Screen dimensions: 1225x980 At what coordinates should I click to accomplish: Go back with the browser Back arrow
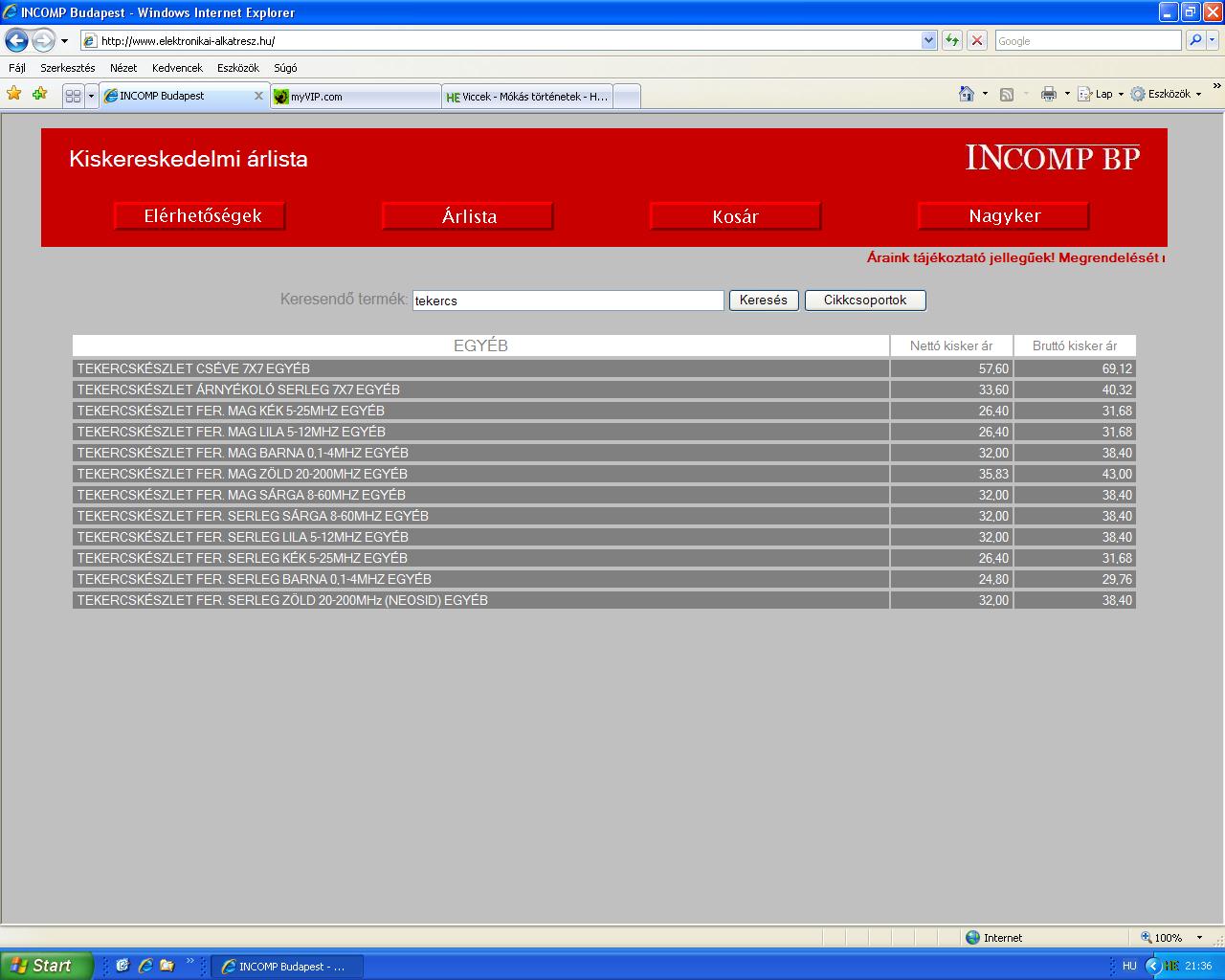point(16,40)
